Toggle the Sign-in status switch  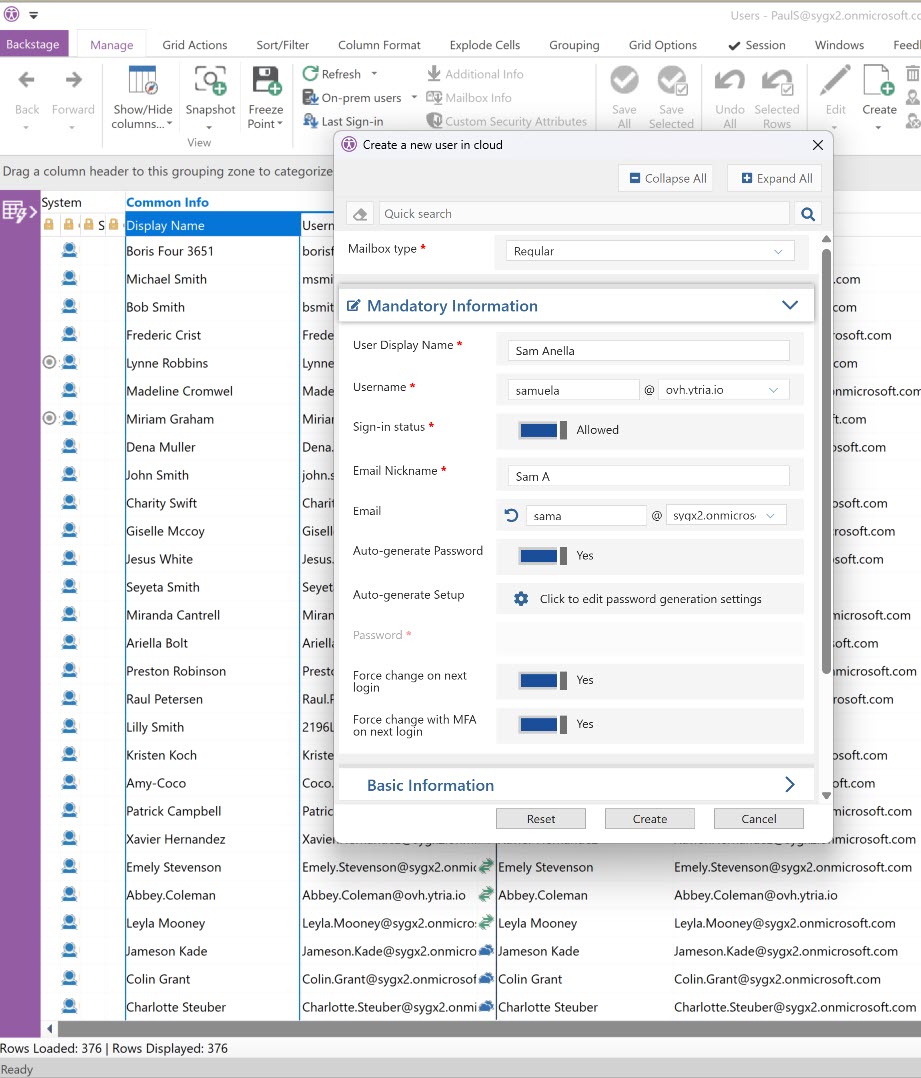542,430
